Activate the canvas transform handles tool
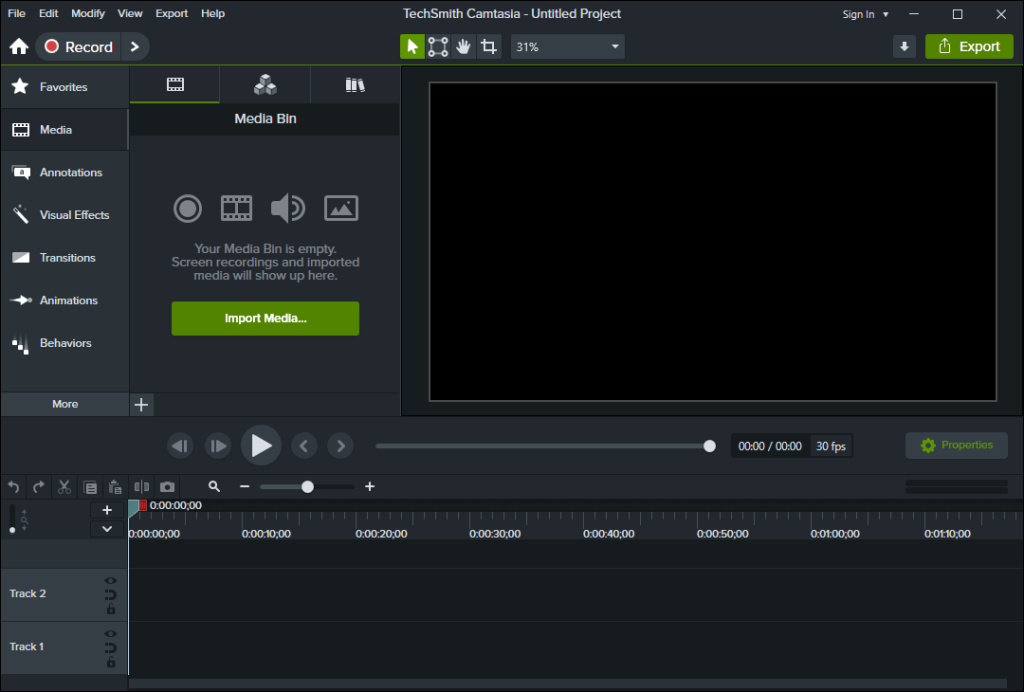The image size is (1024, 692). coord(438,46)
